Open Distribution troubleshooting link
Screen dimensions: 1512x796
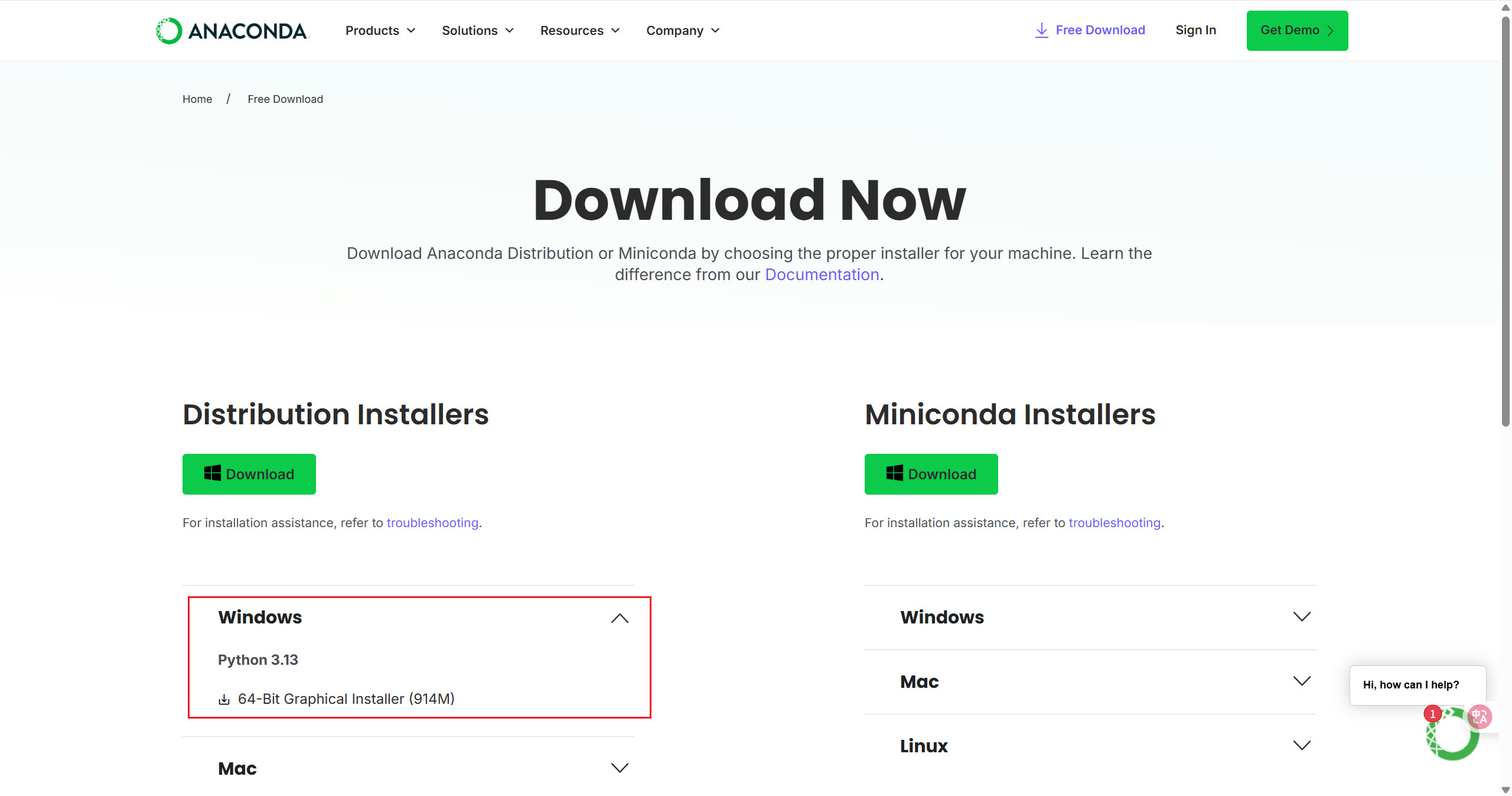tap(432, 523)
